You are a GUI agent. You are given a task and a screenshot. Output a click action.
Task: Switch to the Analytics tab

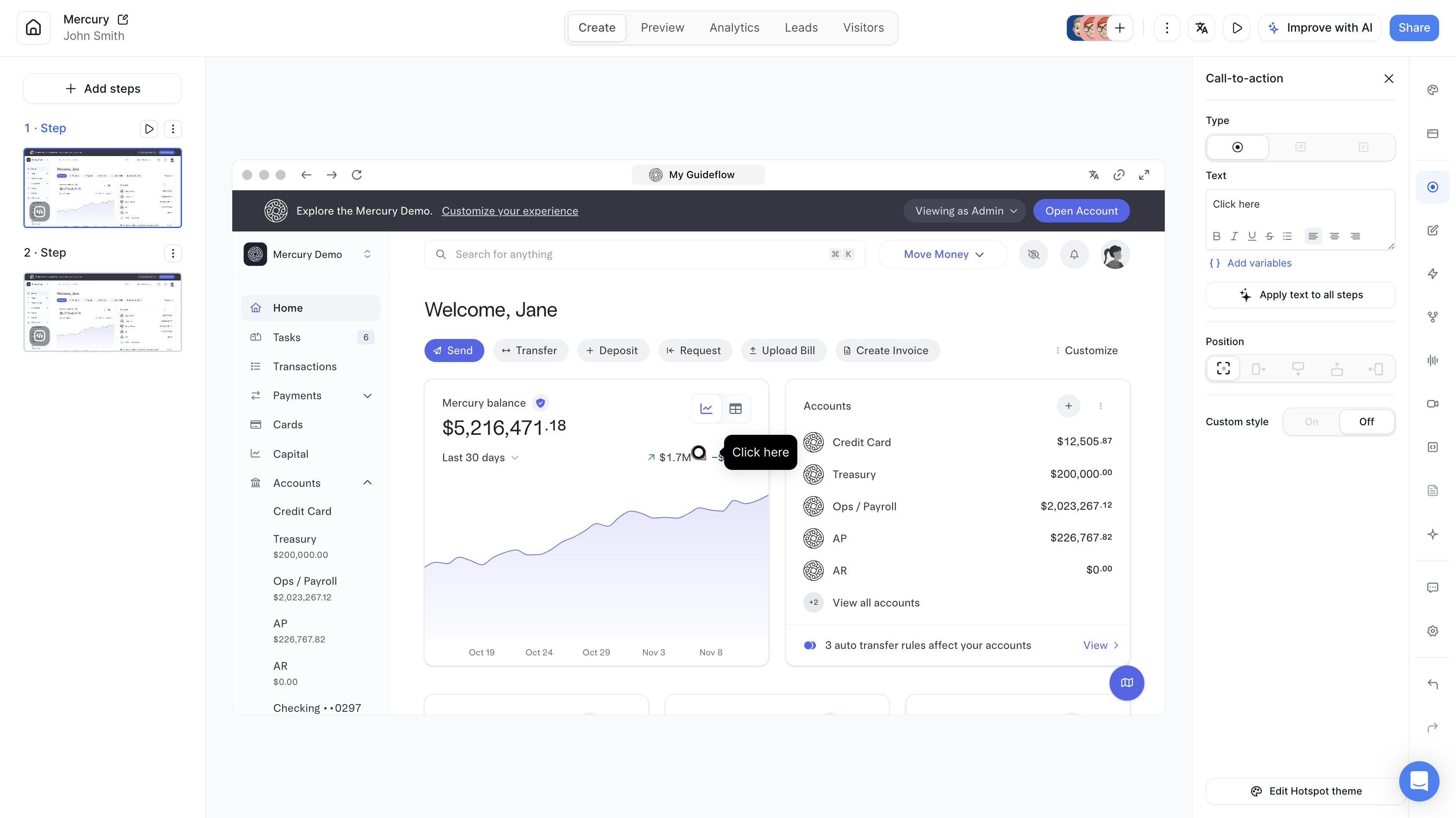(x=734, y=28)
